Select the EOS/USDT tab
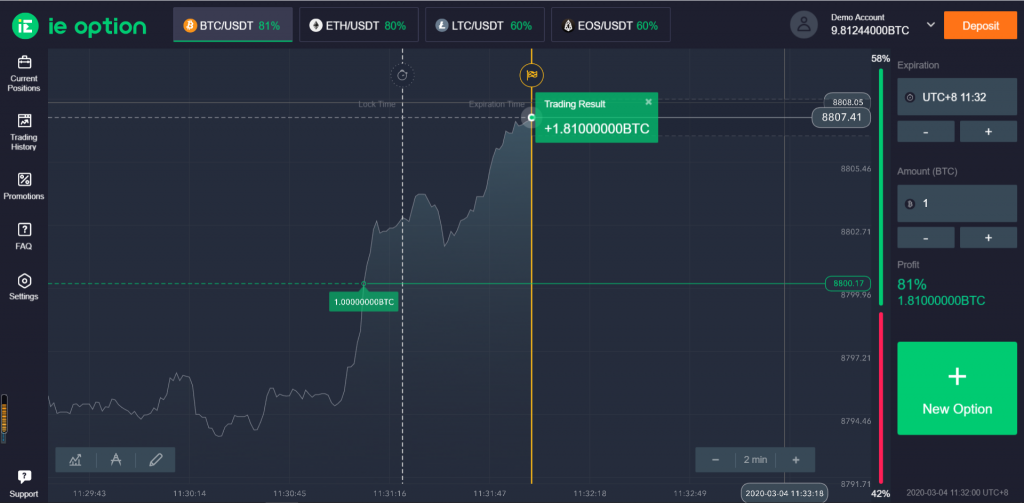1024x503 pixels. click(x=611, y=25)
